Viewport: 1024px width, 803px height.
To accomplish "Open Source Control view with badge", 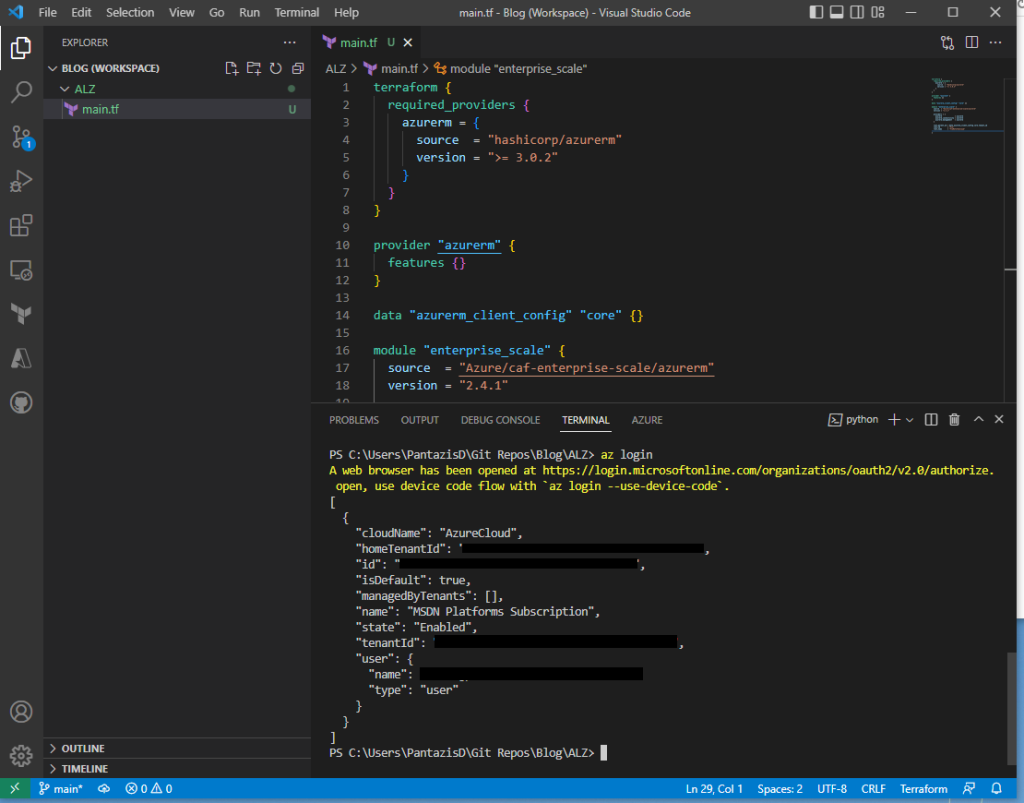I will pos(21,138).
